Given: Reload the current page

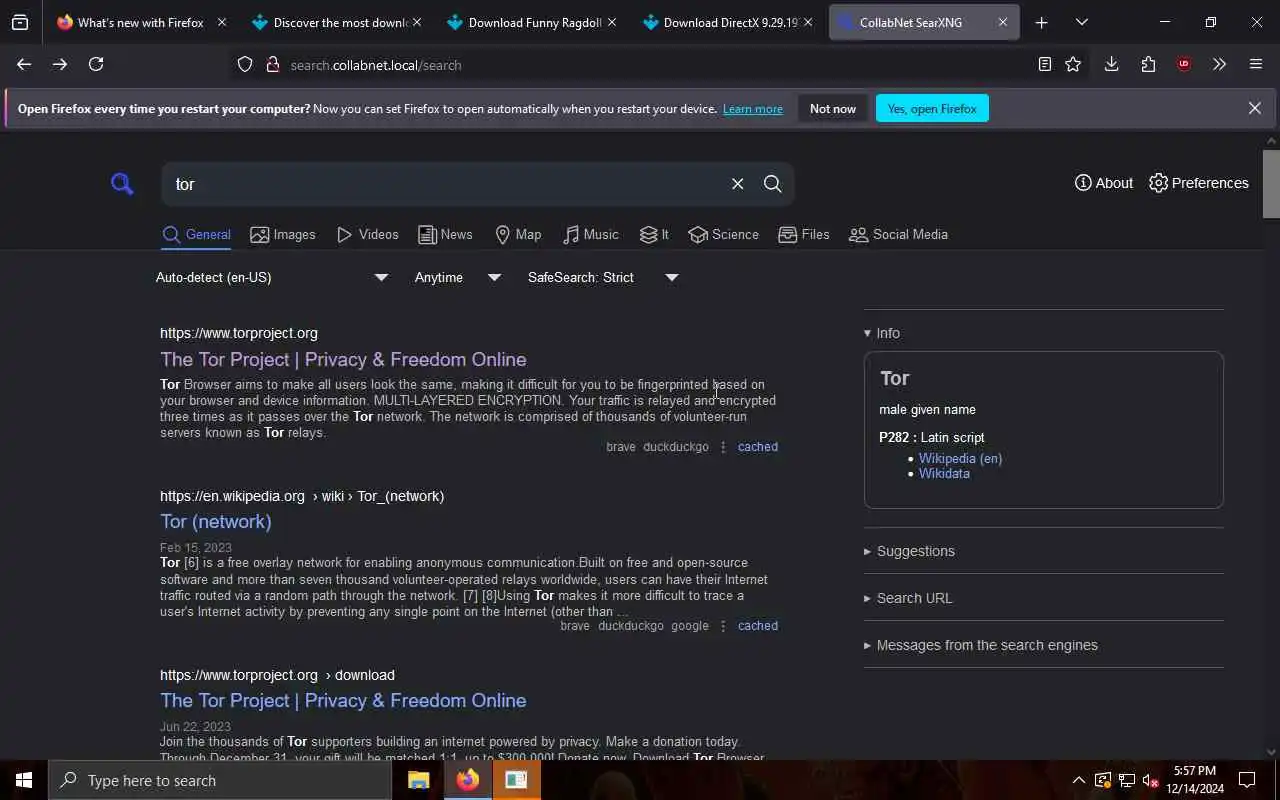Looking at the screenshot, I should (x=96, y=64).
